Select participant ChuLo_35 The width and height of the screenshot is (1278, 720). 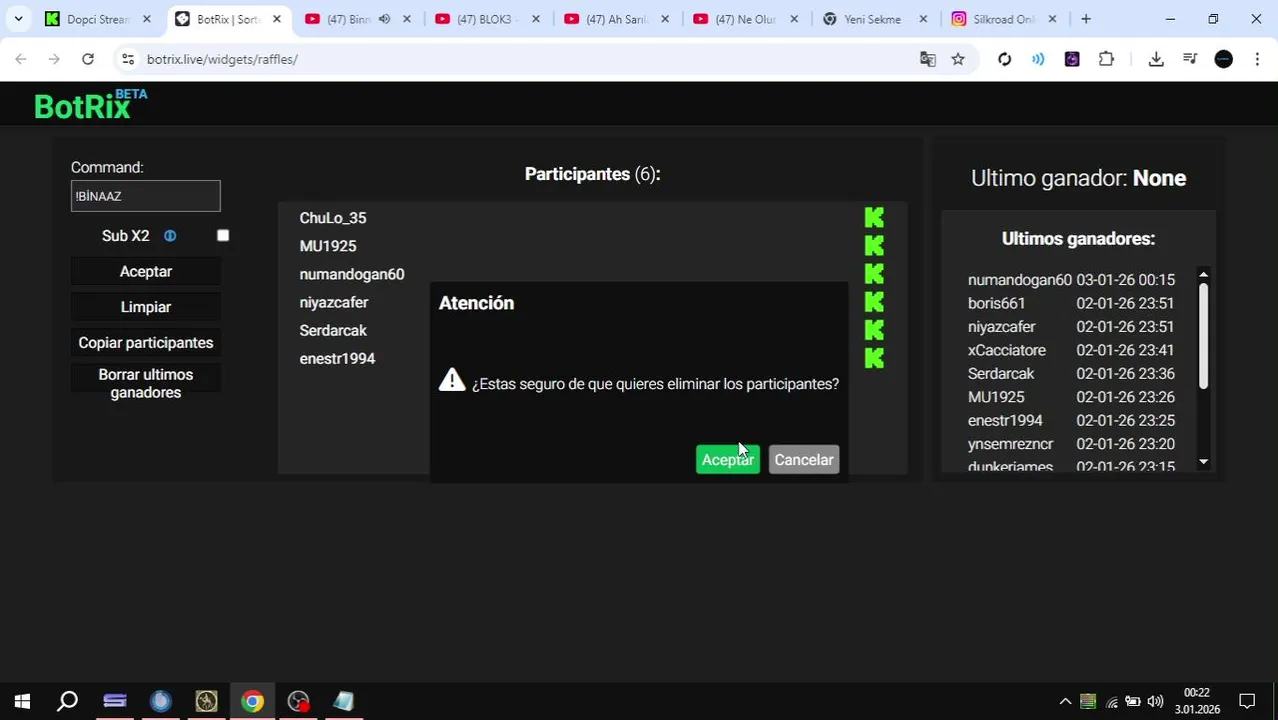[x=333, y=218]
